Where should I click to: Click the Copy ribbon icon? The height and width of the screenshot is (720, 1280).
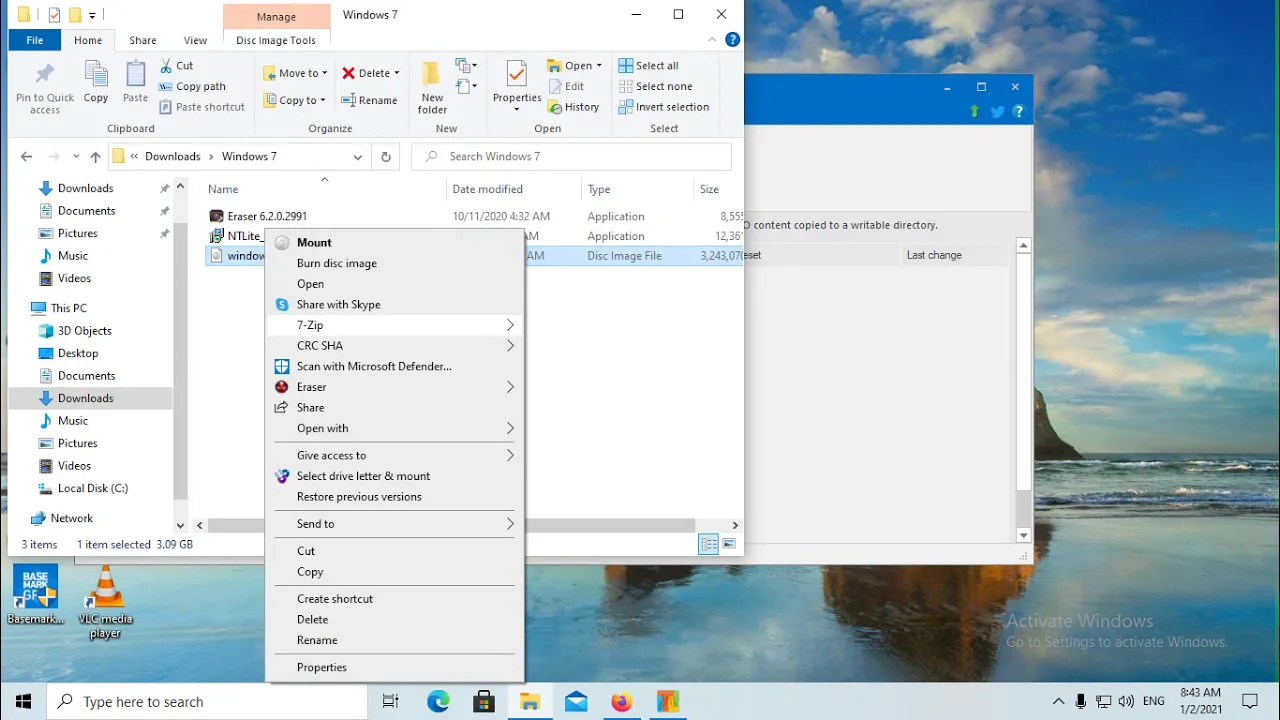pos(96,82)
